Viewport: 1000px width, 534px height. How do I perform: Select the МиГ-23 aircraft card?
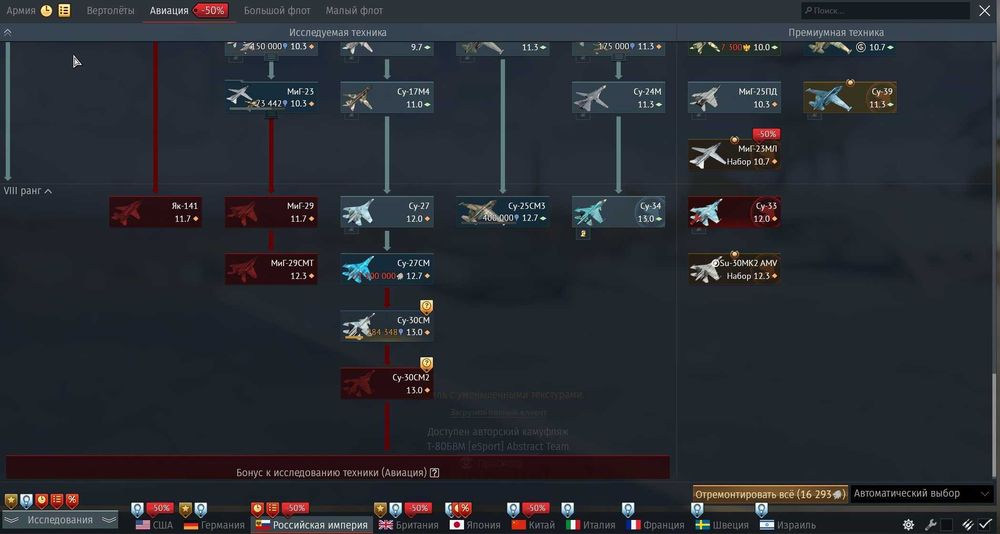coord(271,97)
